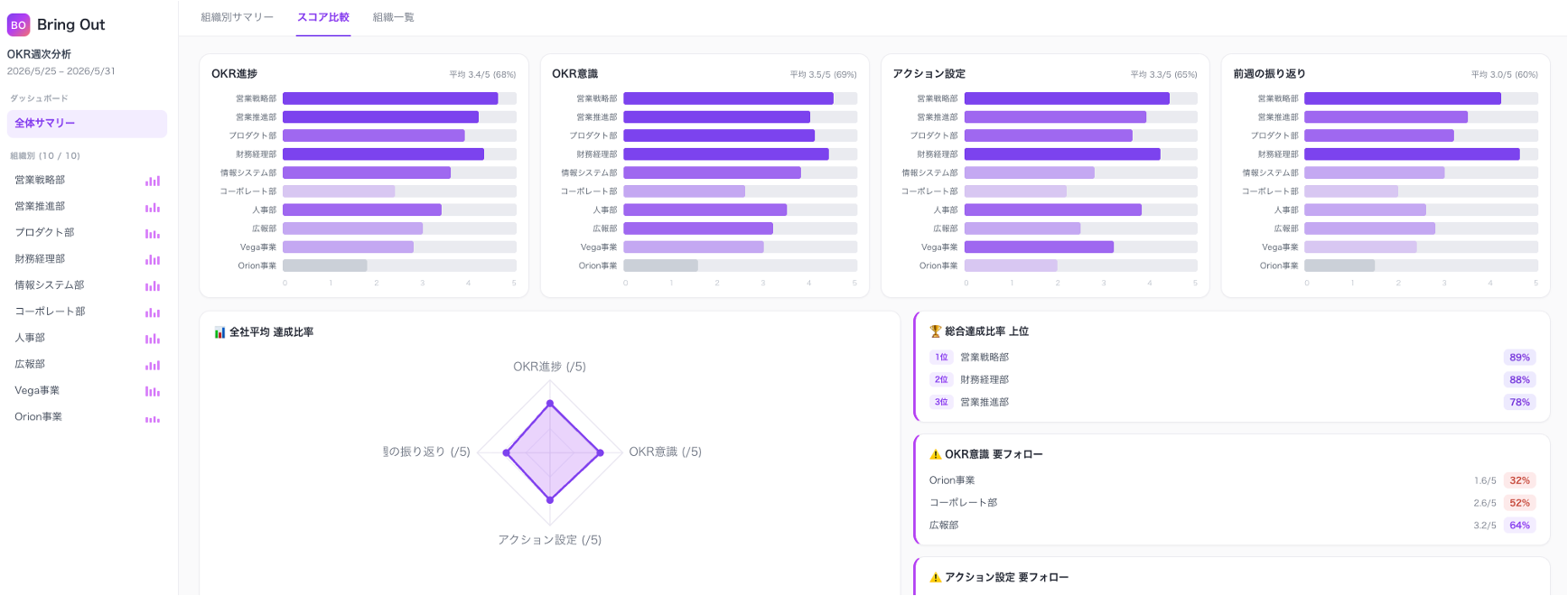Screen dimensions: 1568x596
Task: Open プロダクト部 in sidebar list
Action: coord(87,233)
